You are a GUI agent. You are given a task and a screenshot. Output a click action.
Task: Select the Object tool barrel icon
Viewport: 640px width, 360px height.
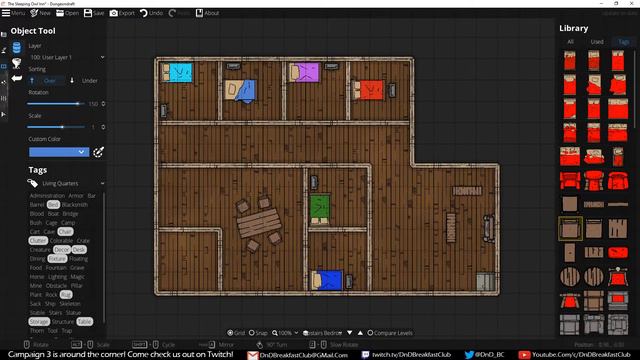[16, 48]
